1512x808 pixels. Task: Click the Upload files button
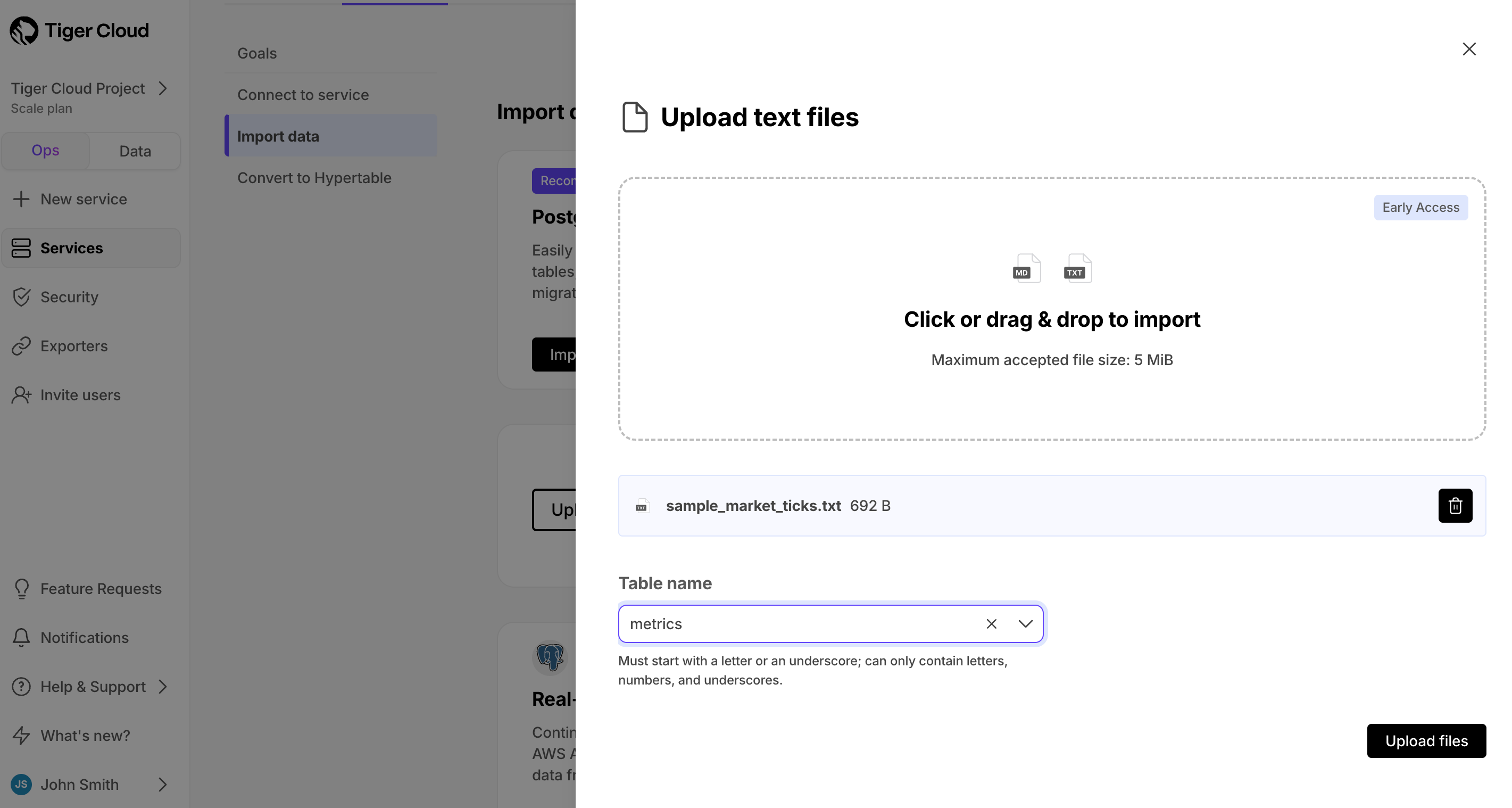(1427, 740)
